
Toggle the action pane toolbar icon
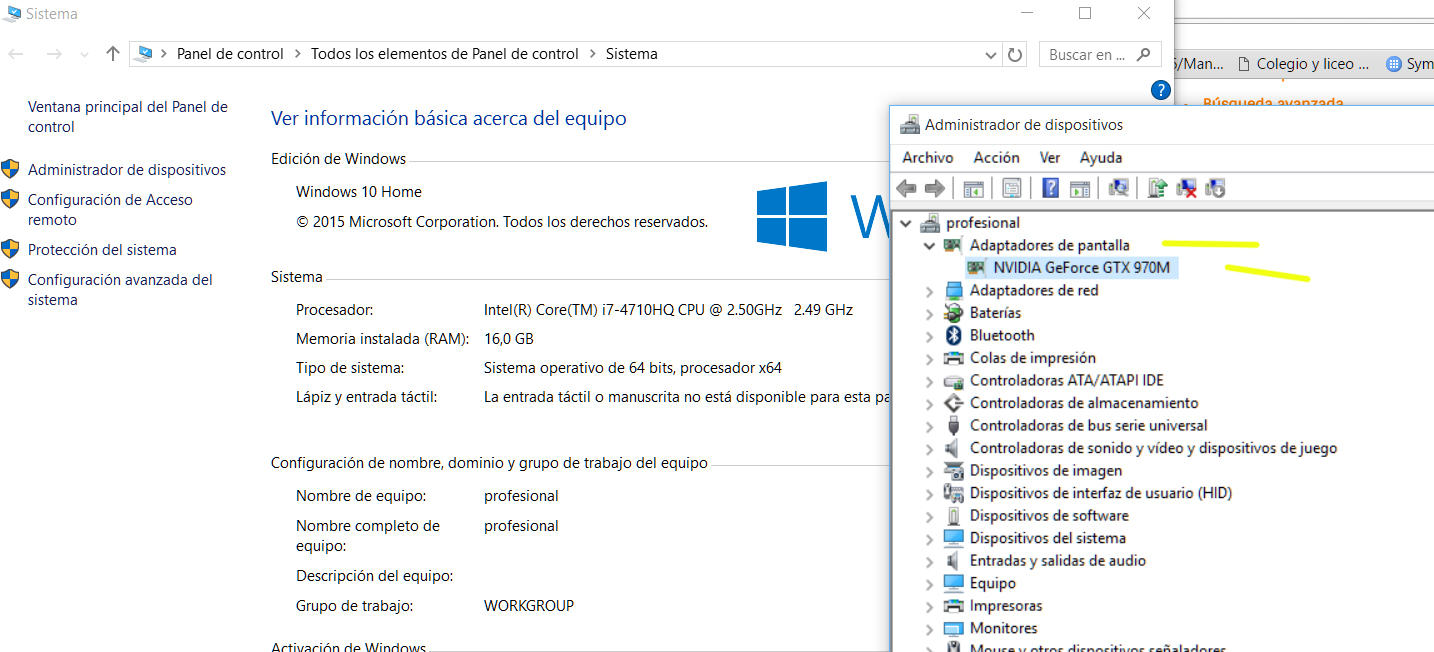click(x=1079, y=188)
